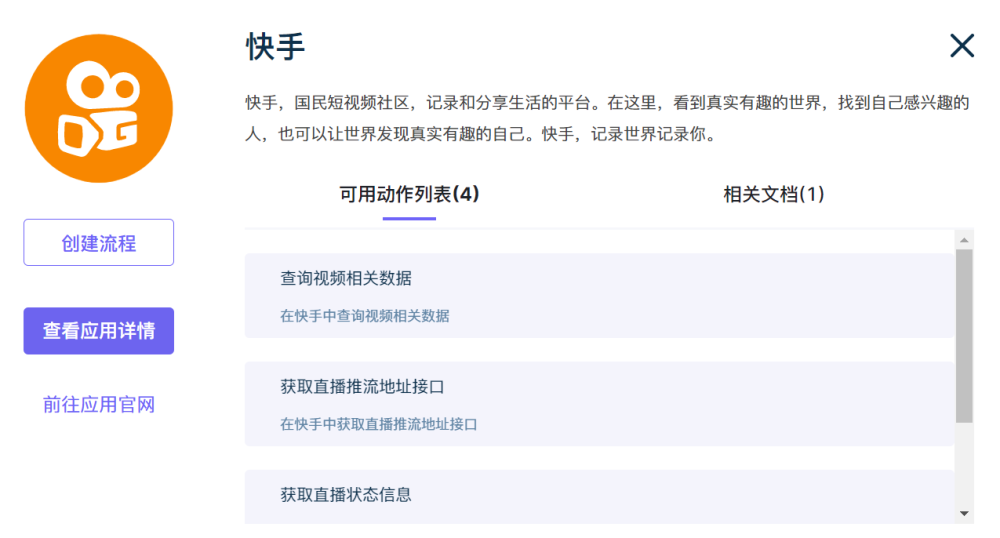Open 查看应用详情 for the app
Image resolution: width=1000 pixels, height=538 pixels.
pyautogui.click(x=99, y=331)
